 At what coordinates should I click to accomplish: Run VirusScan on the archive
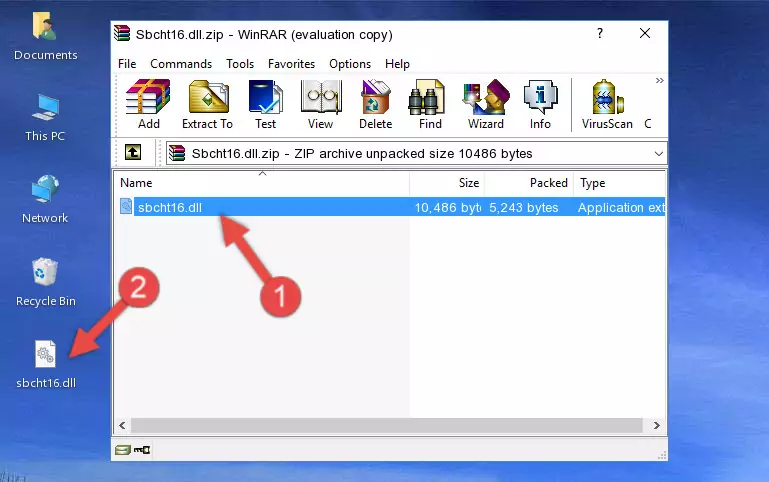[x=607, y=104]
